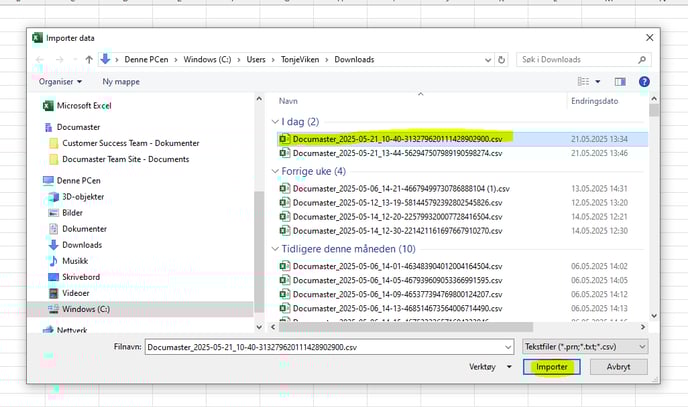The height and width of the screenshot is (407, 688).
Task: Refresh the Downloads folder listing
Action: click(502, 60)
